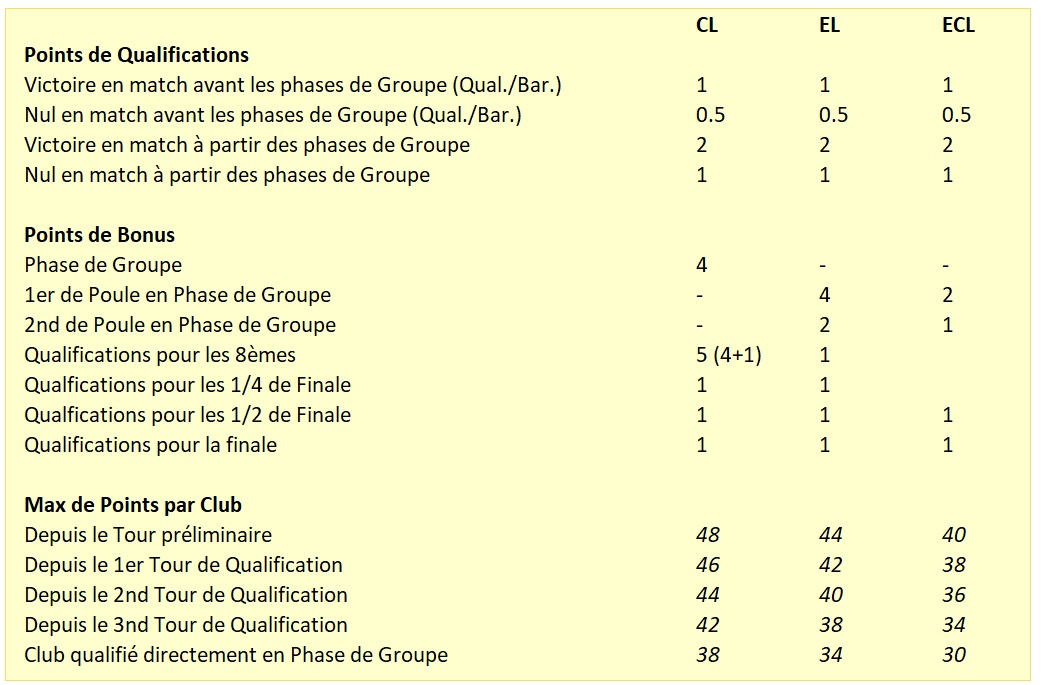Click the 2nd de Poule row label
The image size is (1041, 685).
pyautogui.click(x=180, y=325)
